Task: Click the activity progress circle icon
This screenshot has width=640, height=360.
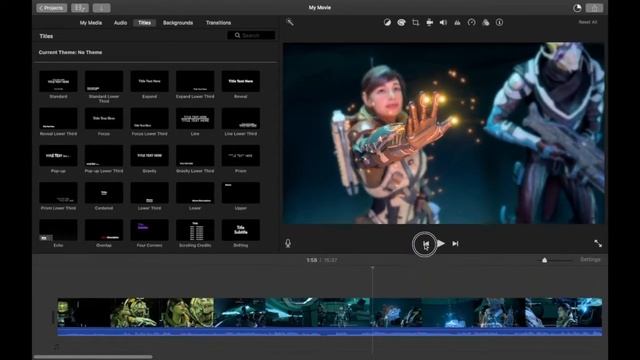Action: pyautogui.click(x=577, y=8)
